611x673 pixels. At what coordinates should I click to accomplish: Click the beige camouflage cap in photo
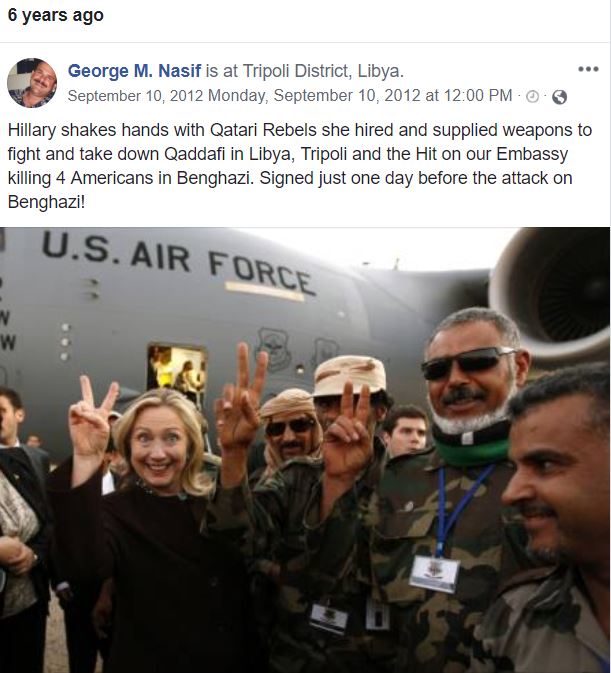pyautogui.click(x=350, y=376)
